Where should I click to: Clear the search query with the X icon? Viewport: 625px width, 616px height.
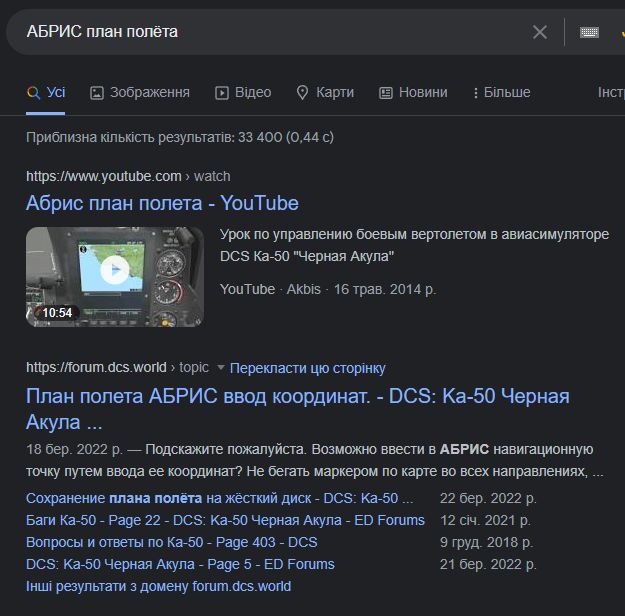[540, 32]
